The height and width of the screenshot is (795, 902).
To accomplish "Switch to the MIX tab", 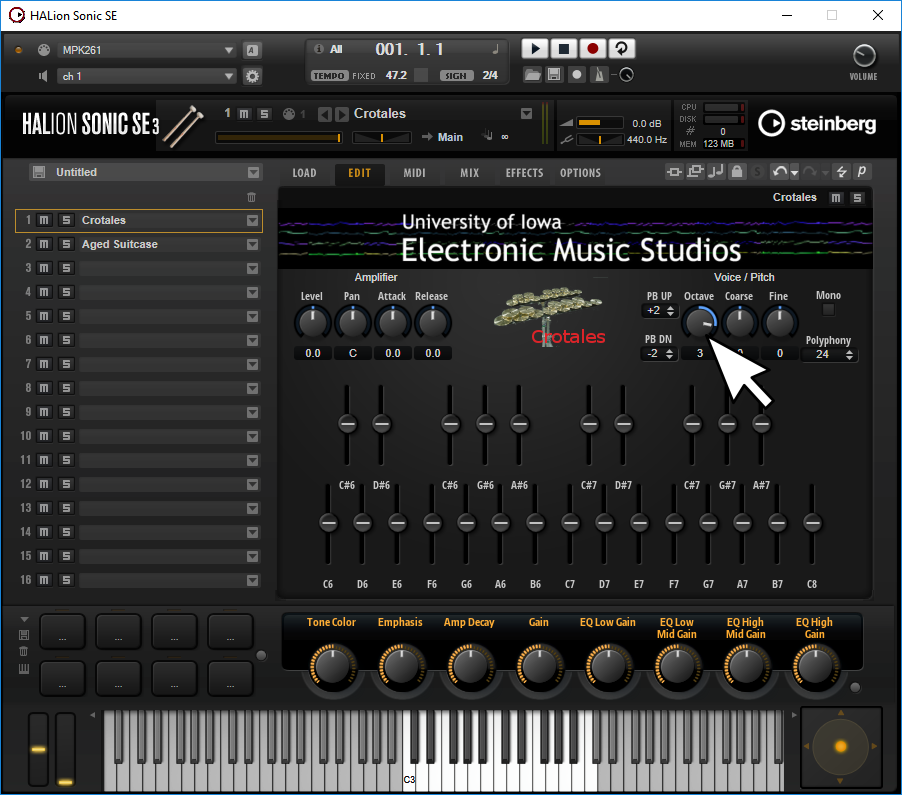I will (x=469, y=173).
